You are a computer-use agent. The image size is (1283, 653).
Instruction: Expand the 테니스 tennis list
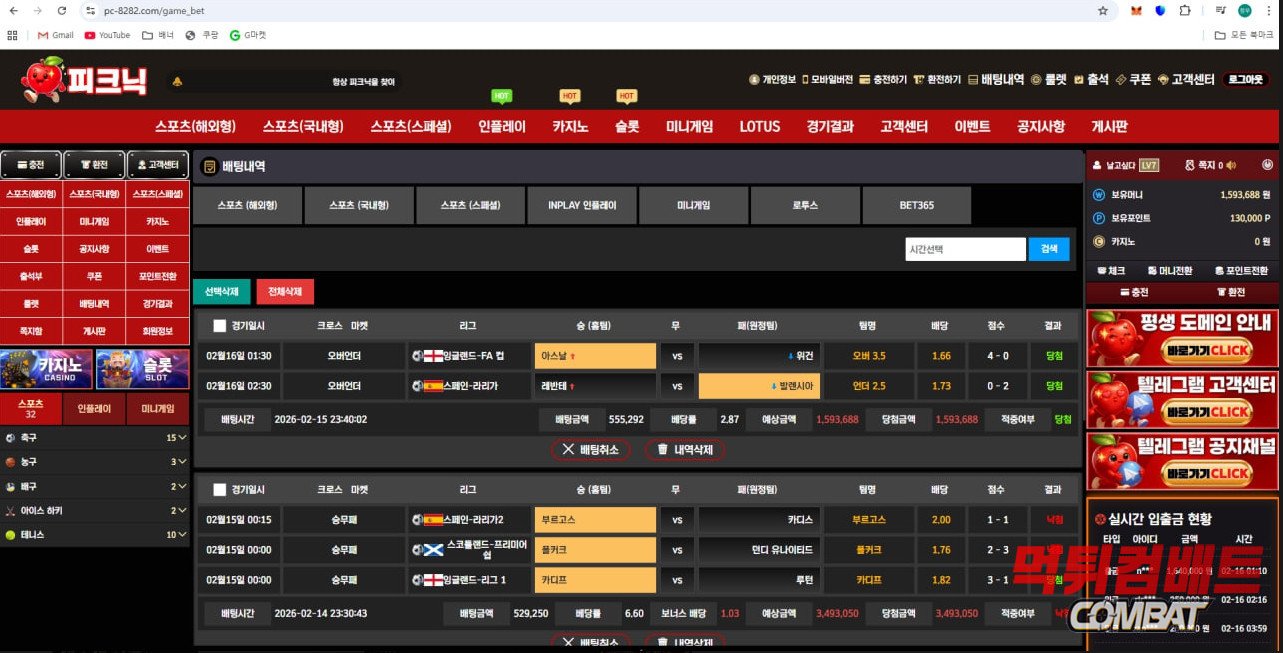(181, 535)
